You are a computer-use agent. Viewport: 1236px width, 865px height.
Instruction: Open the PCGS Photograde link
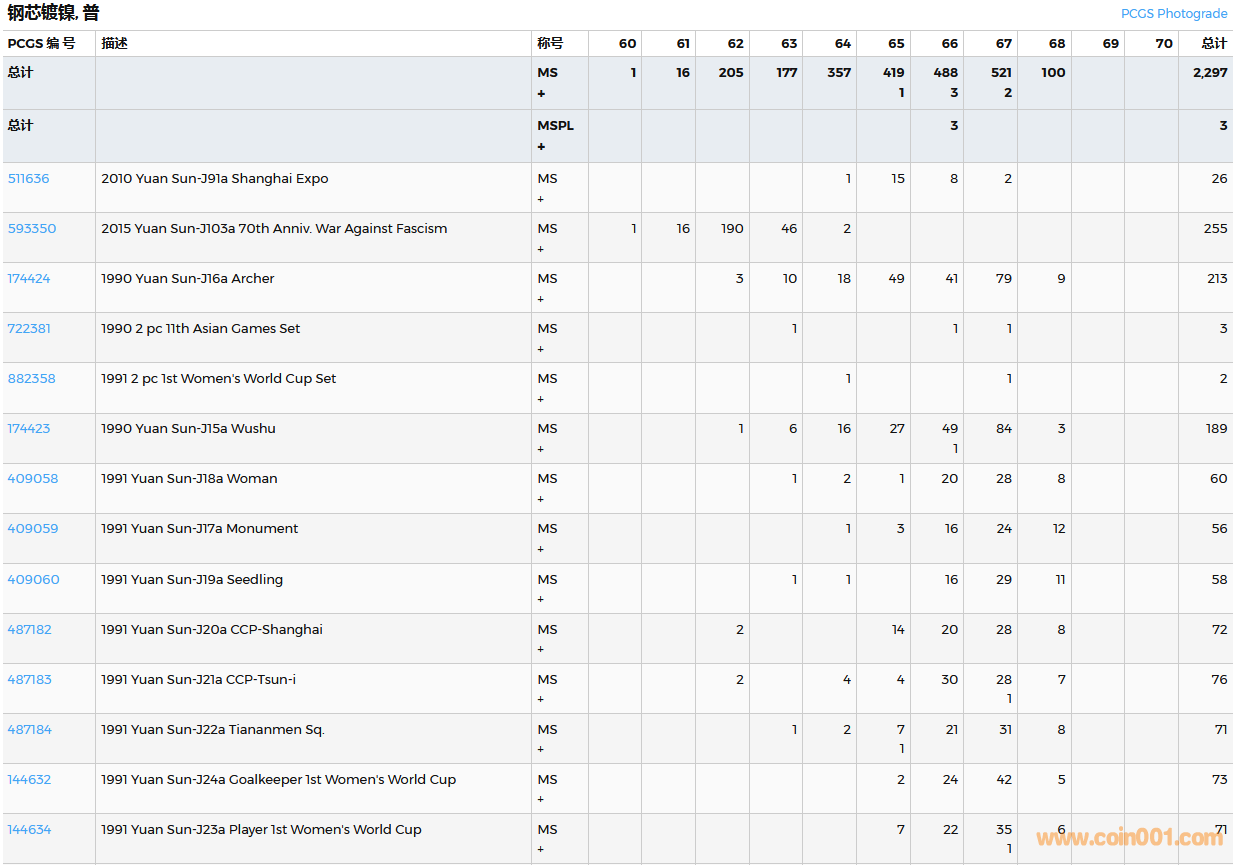(x=1173, y=13)
